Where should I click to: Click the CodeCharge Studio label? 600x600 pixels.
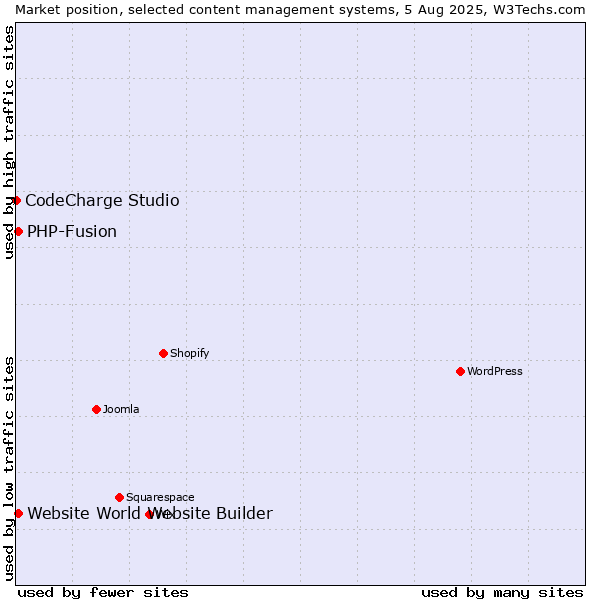click(x=102, y=201)
